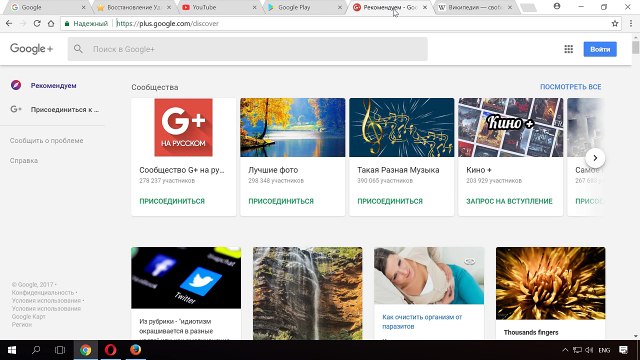This screenshot has width=640, height=360.
Task: Open Windows taskbar search
Action: click(36, 350)
